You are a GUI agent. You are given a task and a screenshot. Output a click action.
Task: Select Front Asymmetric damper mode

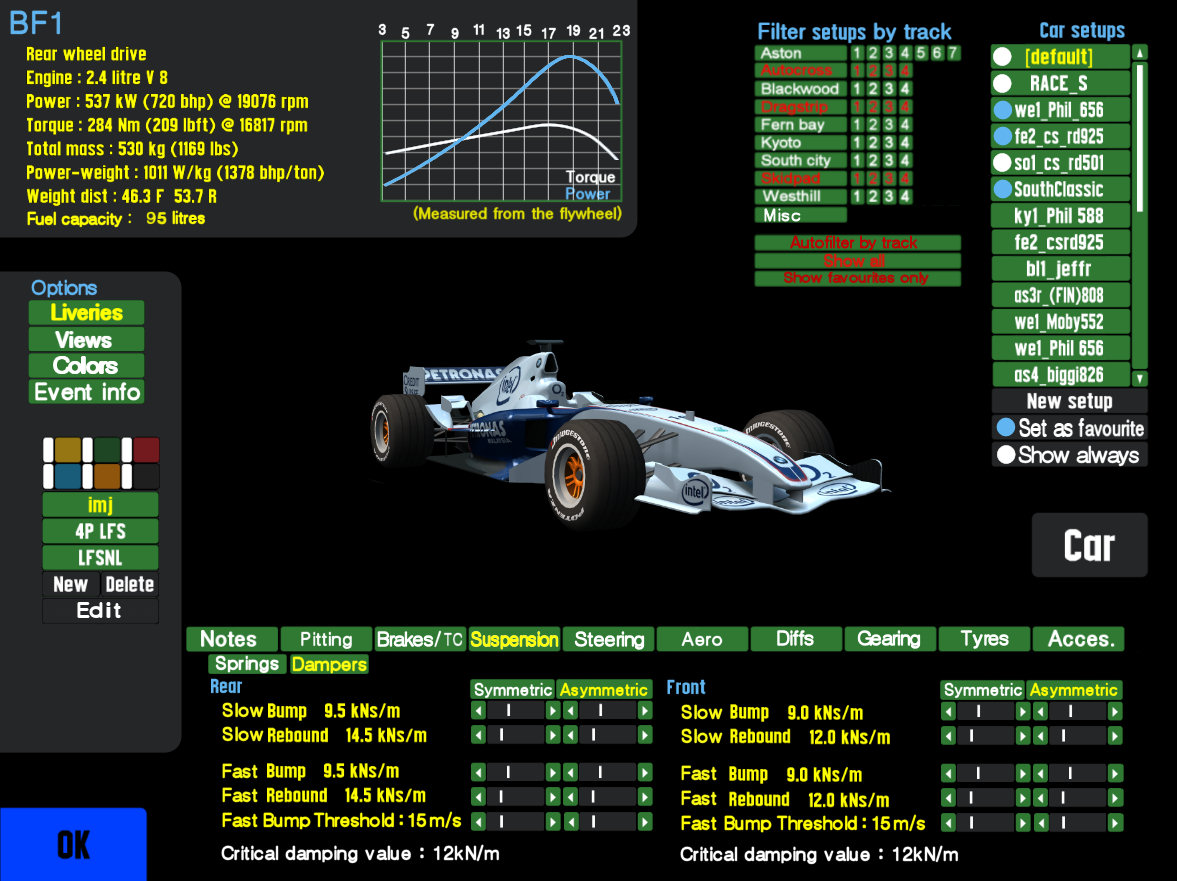tap(1073, 690)
